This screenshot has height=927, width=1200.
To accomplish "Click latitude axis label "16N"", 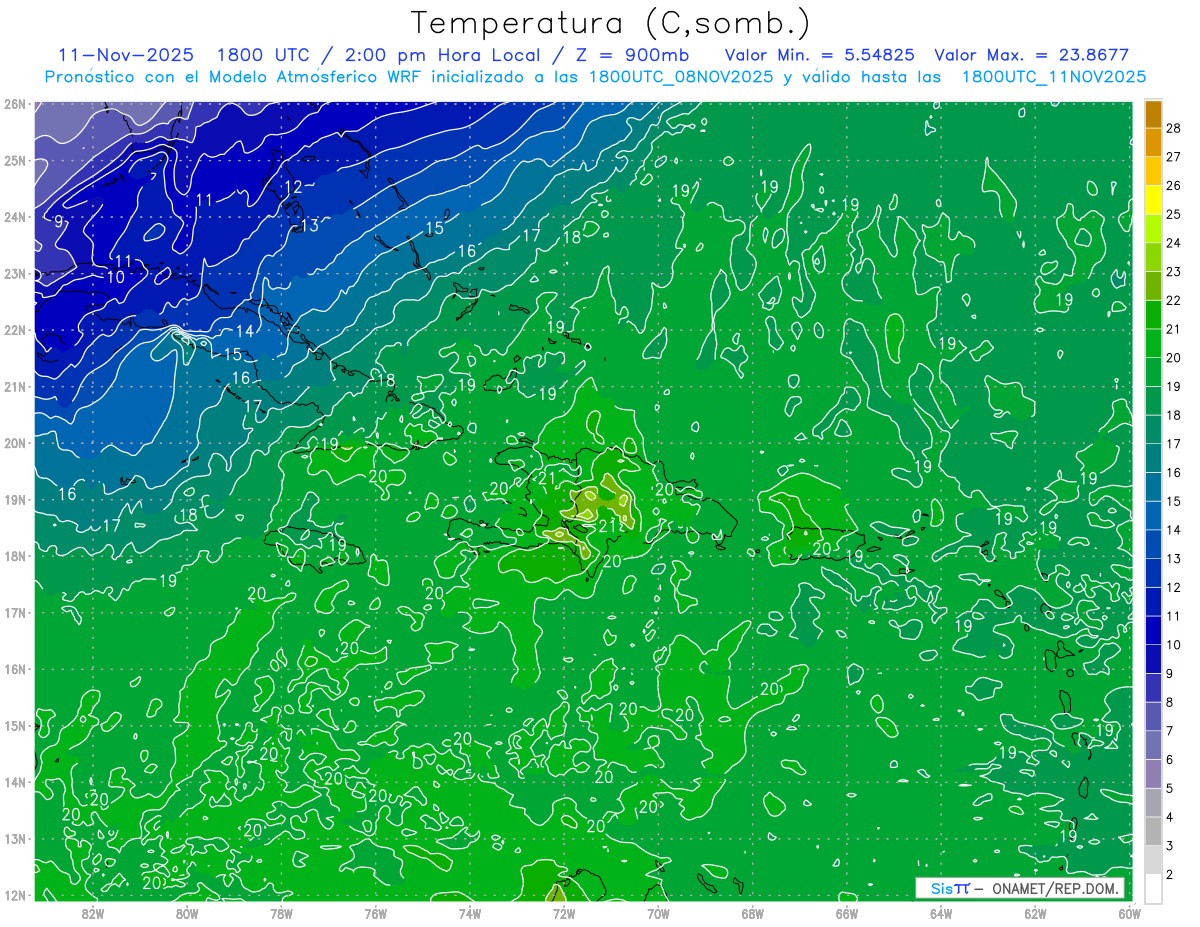I will (14, 668).
